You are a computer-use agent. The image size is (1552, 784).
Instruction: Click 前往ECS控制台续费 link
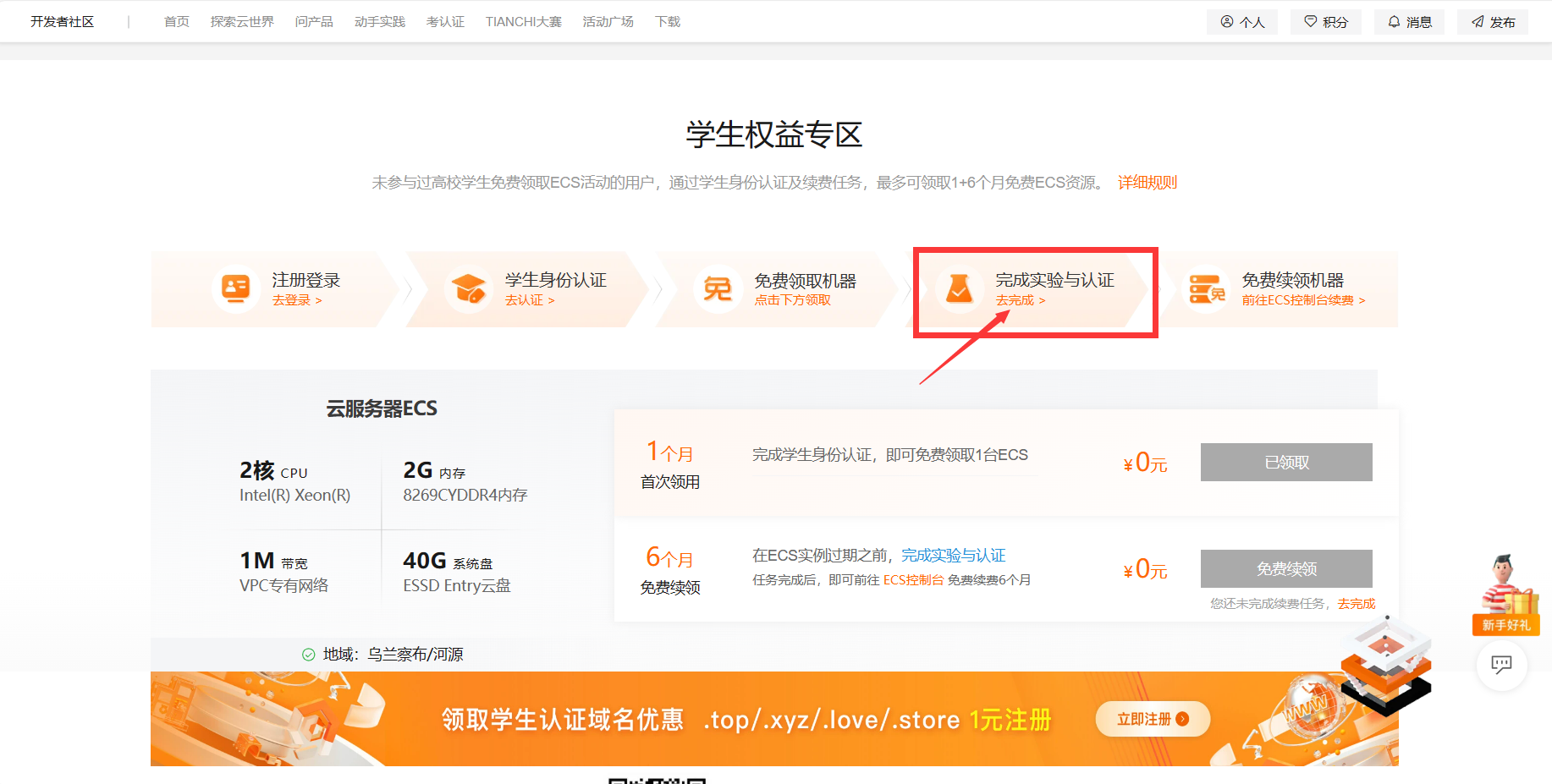coord(1303,300)
